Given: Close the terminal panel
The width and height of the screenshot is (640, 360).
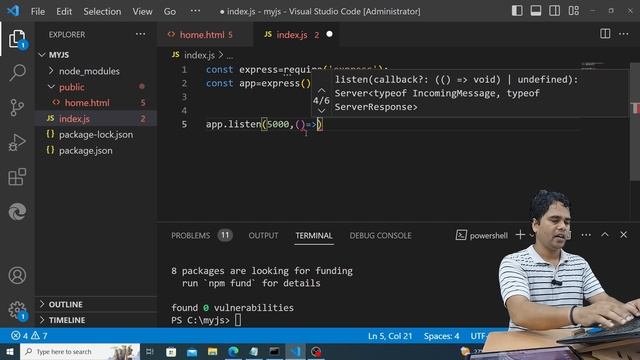Looking at the screenshot, I should click(623, 235).
